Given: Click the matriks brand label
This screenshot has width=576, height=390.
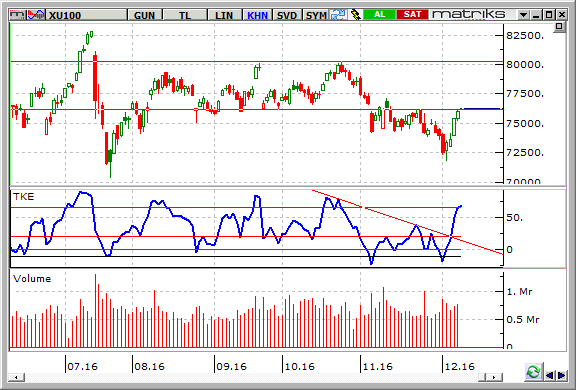Looking at the screenshot, I should click(x=469, y=14).
